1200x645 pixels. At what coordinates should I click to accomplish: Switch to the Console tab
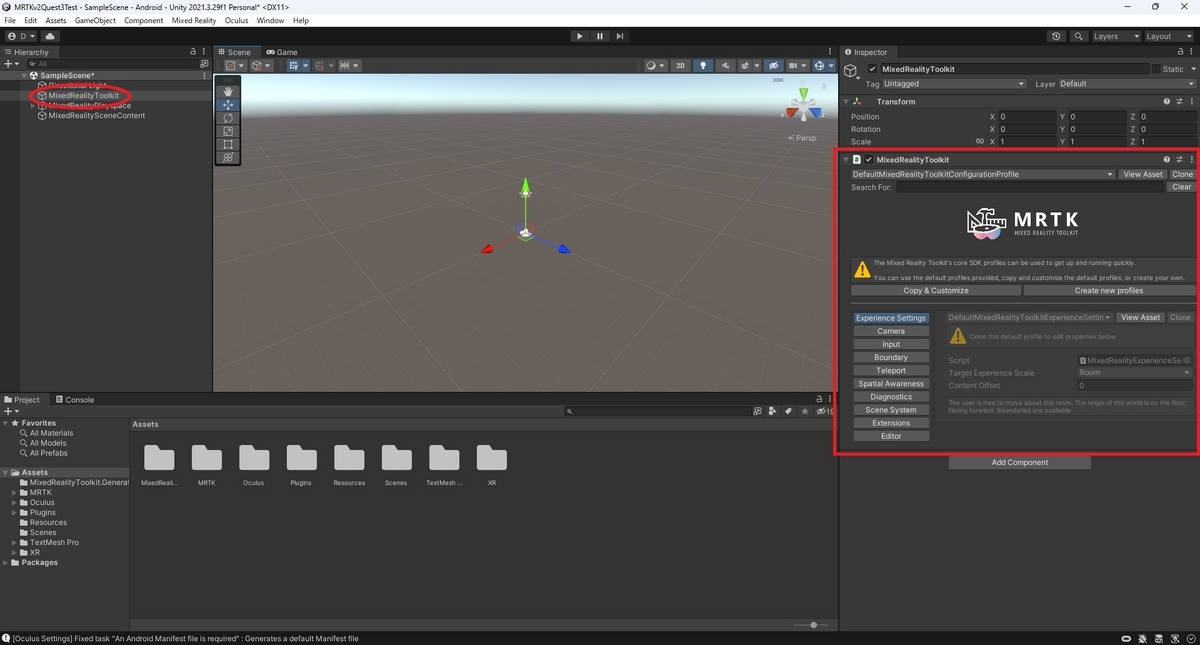(75, 400)
